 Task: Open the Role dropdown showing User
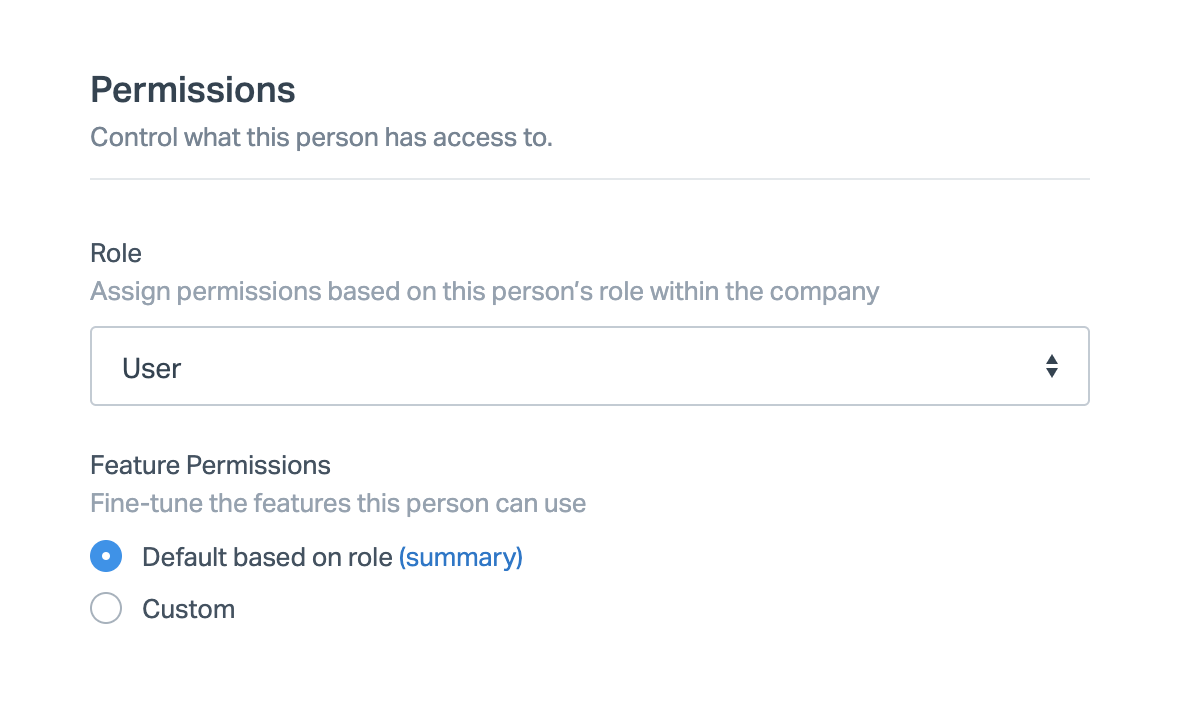[589, 366]
